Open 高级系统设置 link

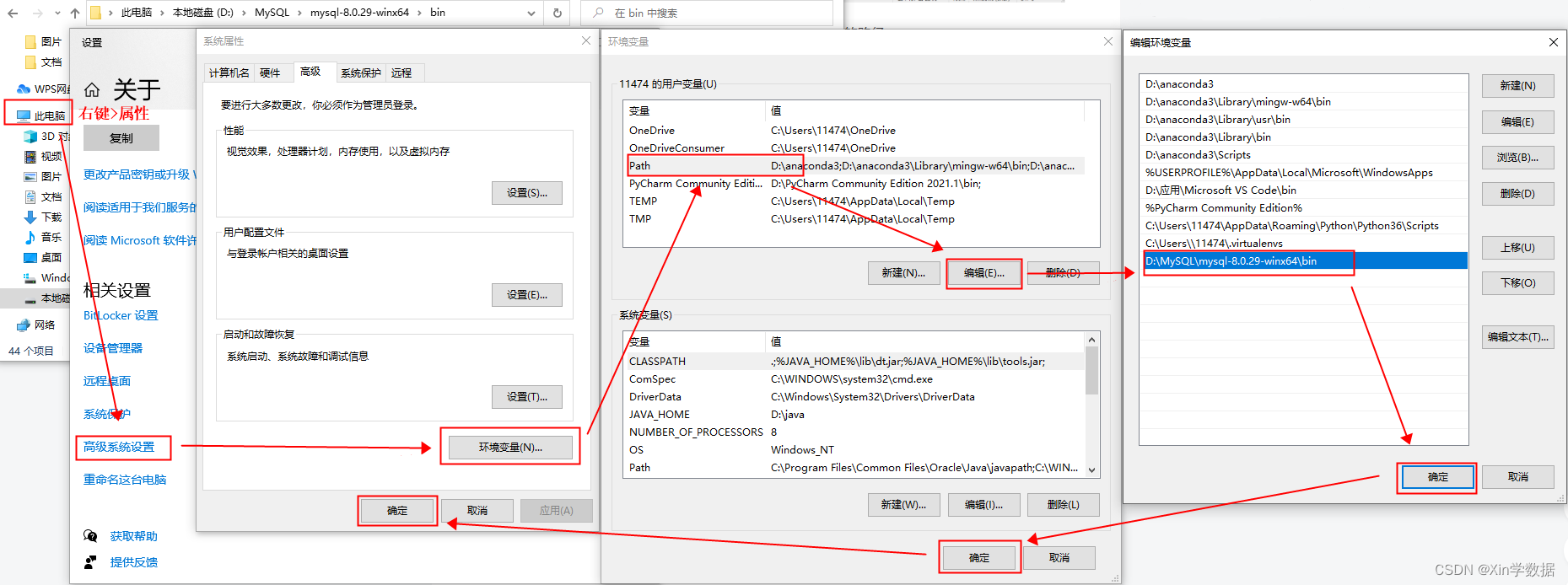click(x=119, y=447)
